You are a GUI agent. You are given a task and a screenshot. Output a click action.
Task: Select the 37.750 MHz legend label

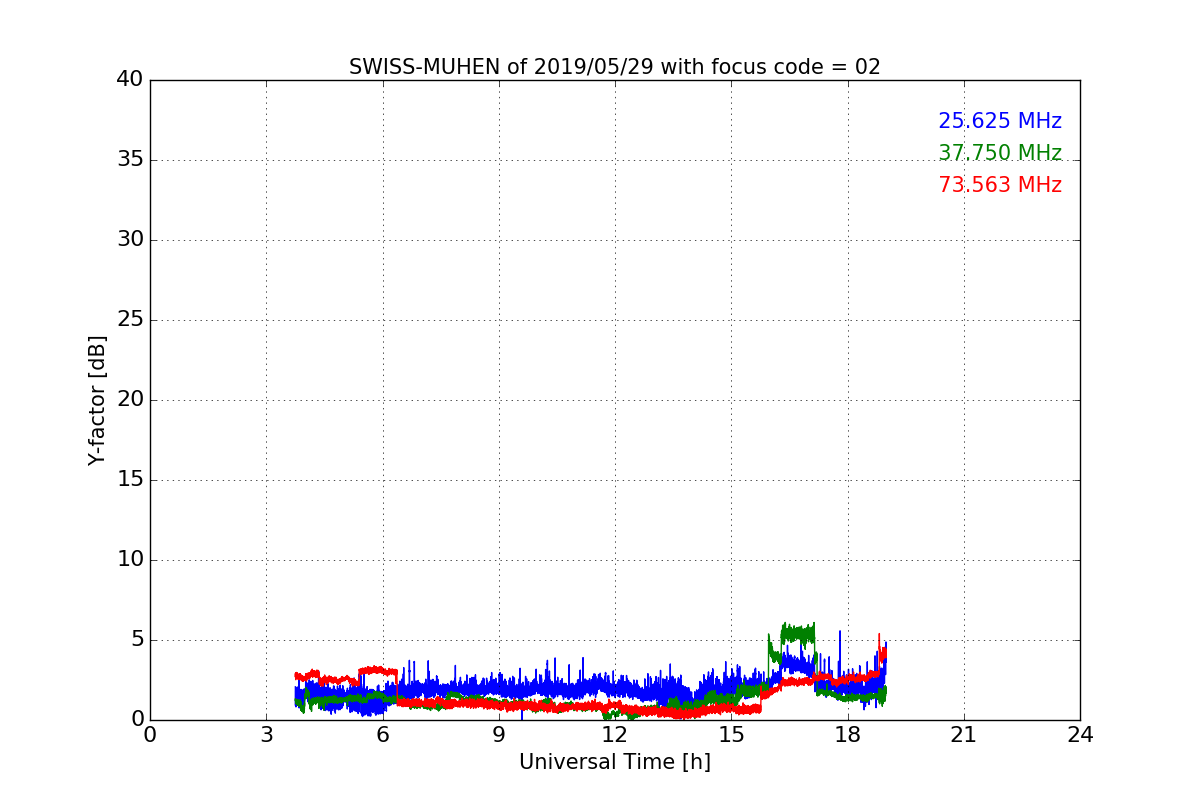point(999,153)
